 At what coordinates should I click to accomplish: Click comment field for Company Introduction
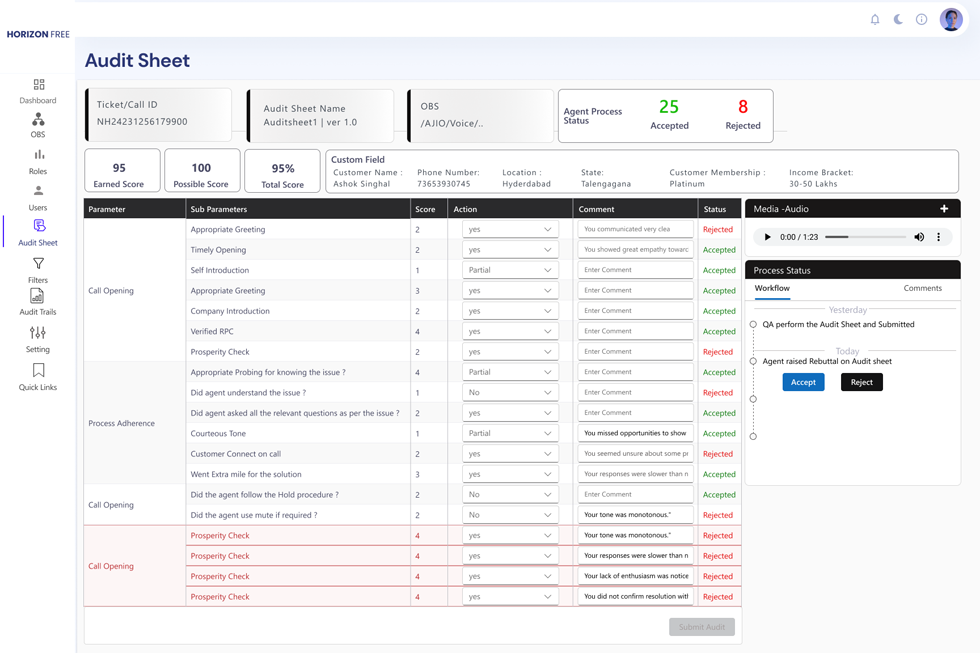(635, 311)
